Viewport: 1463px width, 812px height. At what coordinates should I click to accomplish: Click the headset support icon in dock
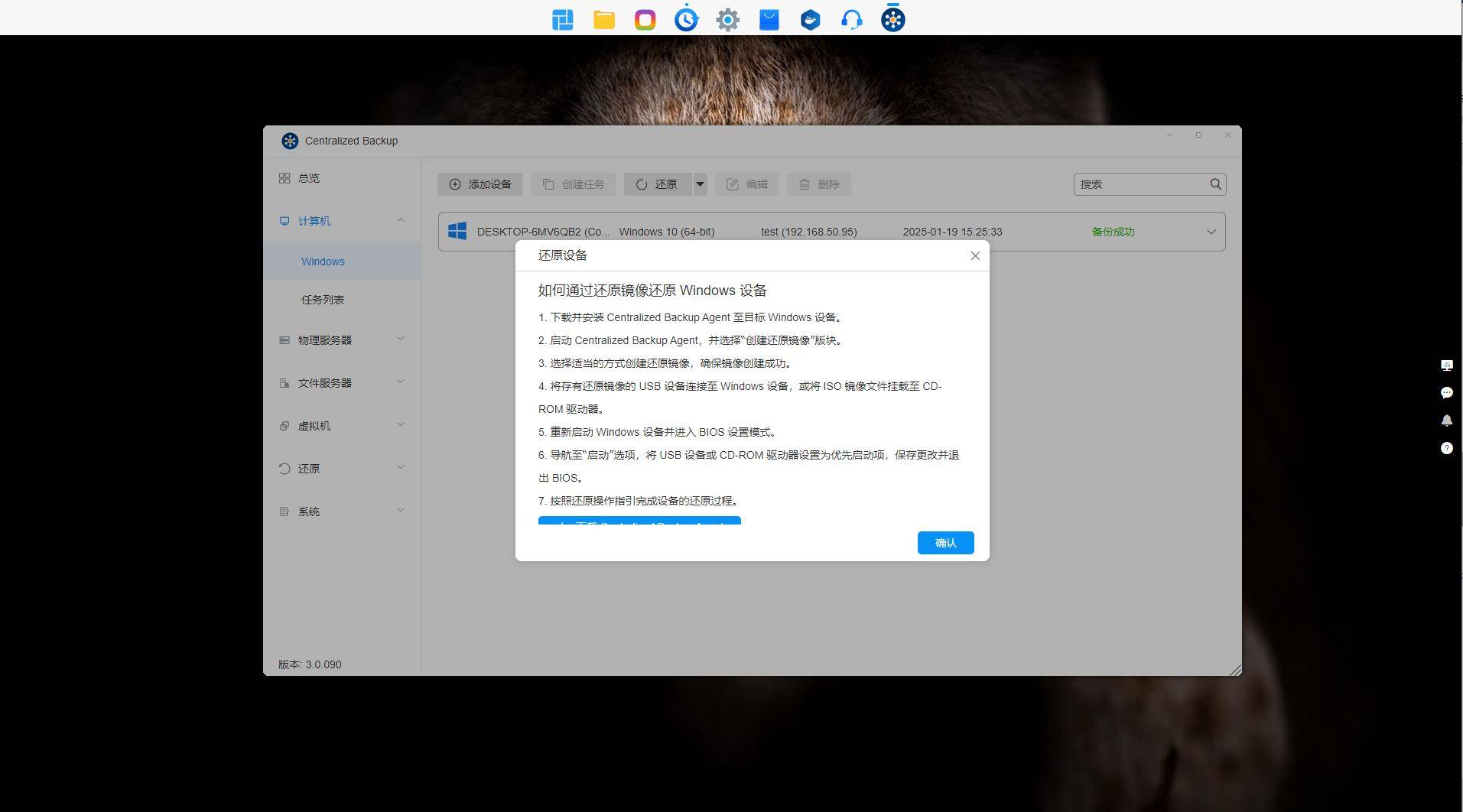point(851,20)
